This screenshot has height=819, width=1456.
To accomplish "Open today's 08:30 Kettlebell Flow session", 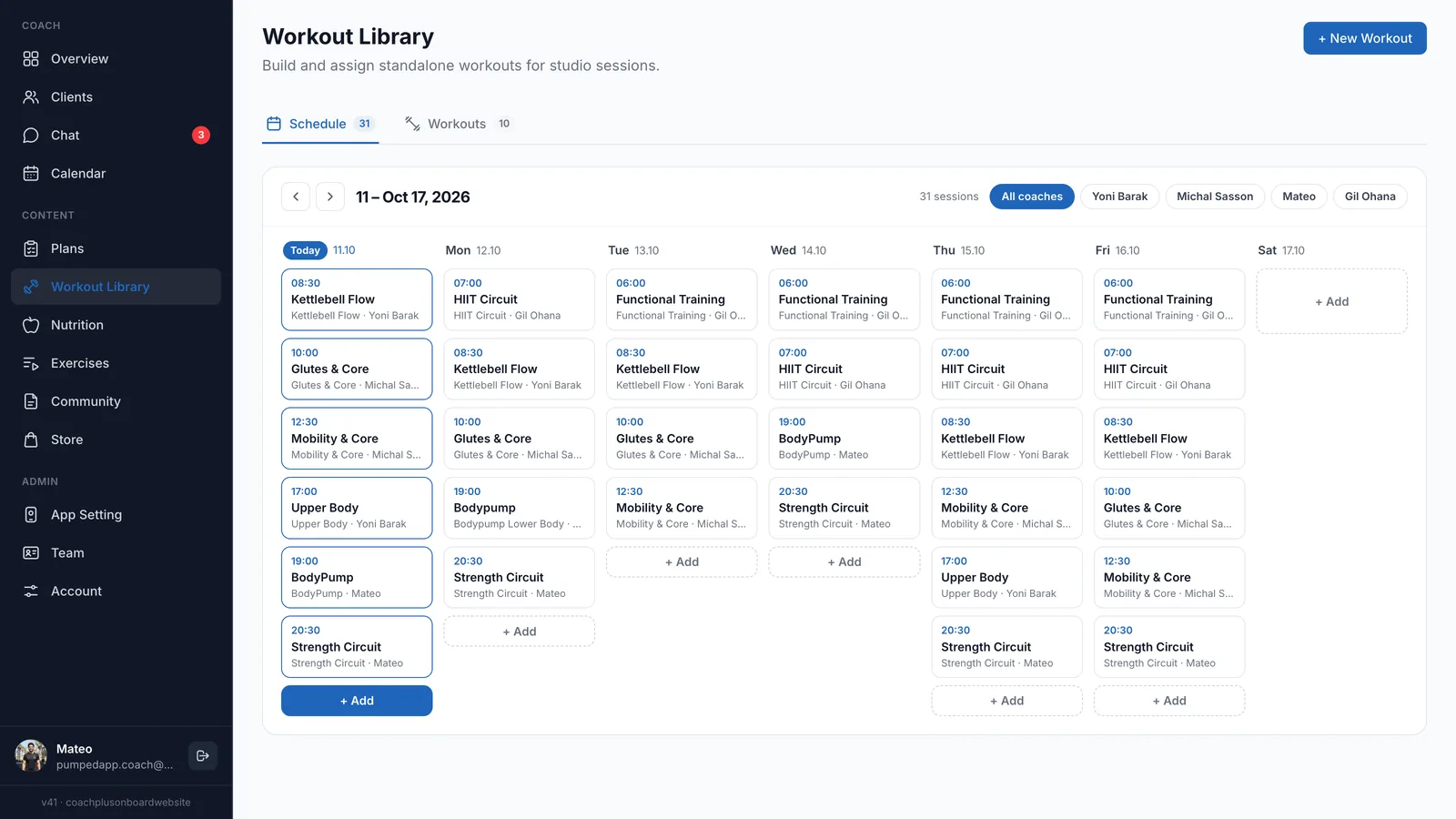I will tap(357, 299).
